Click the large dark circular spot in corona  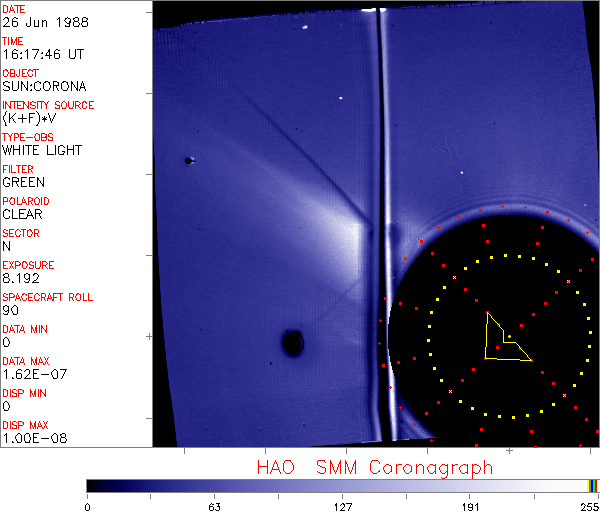pyautogui.click(x=292, y=343)
